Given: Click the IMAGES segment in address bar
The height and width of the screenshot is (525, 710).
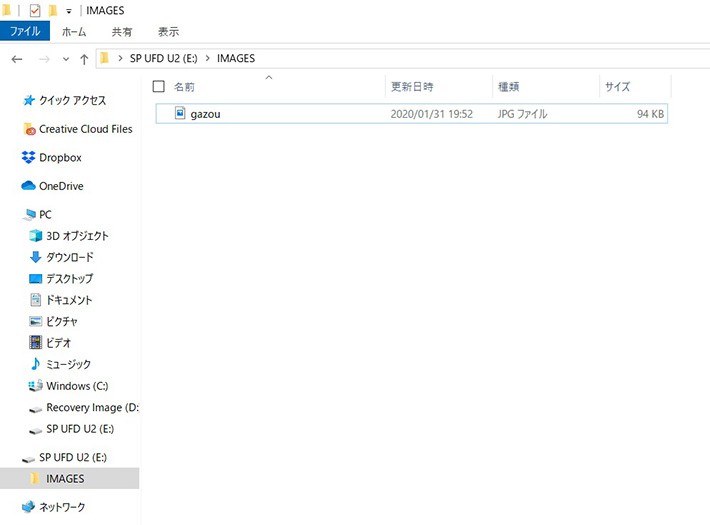Looking at the screenshot, I should click(x=235, y=59).
